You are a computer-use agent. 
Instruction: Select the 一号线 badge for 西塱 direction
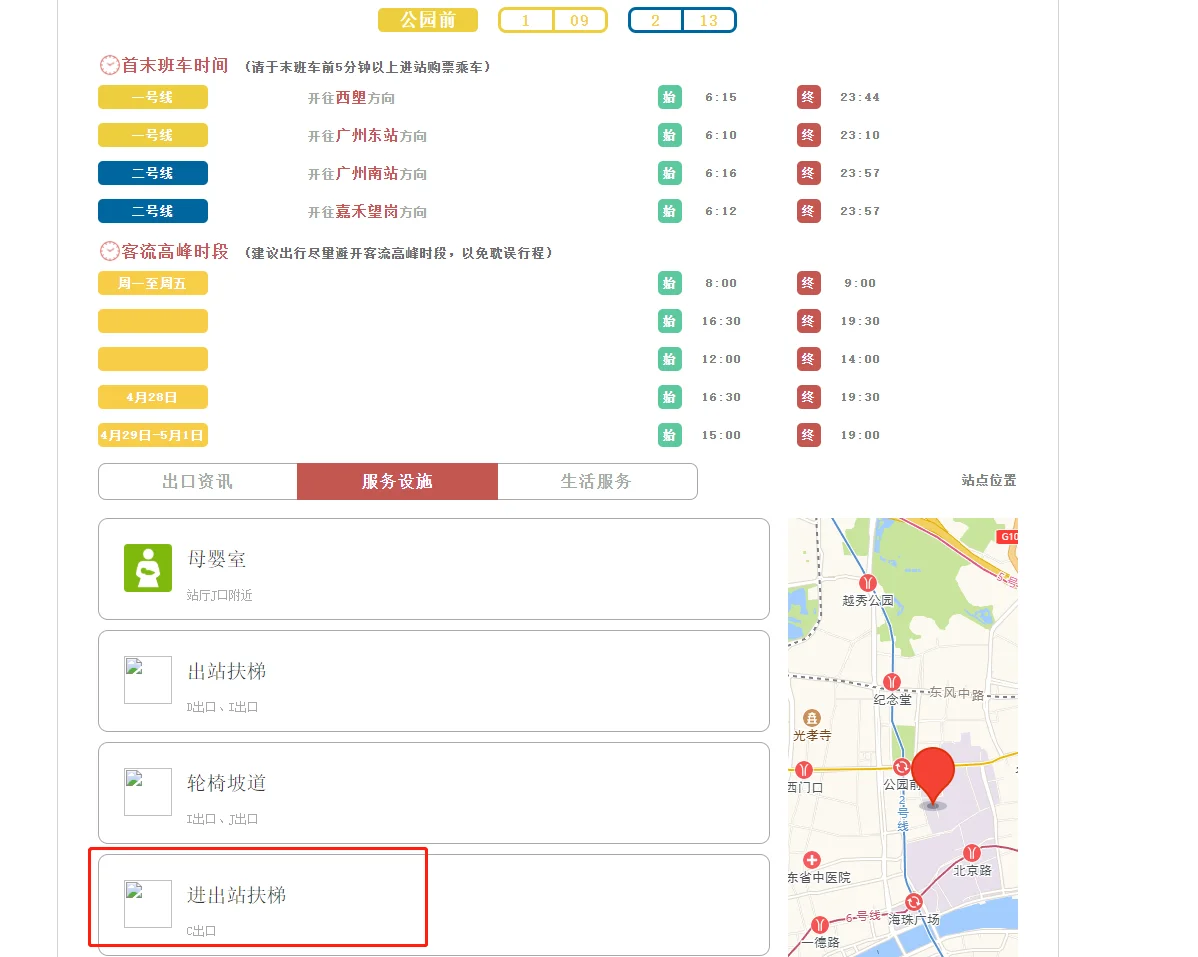click(x=152, y=97)
